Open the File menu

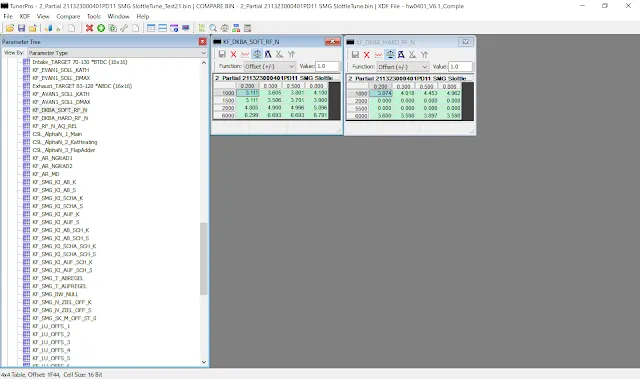(x=8, y=17)
